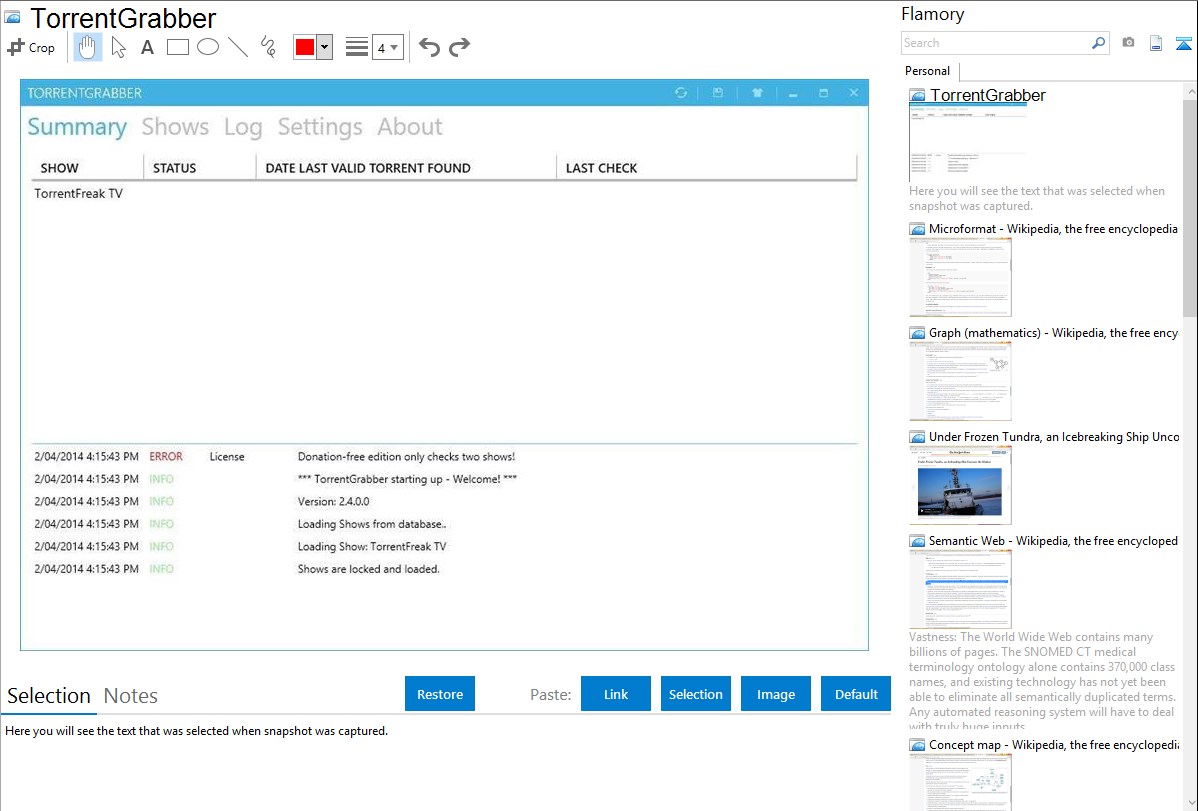Click the Paste Link button
1198x811 pixels.
pyautogui.click(x=616, y=694)
